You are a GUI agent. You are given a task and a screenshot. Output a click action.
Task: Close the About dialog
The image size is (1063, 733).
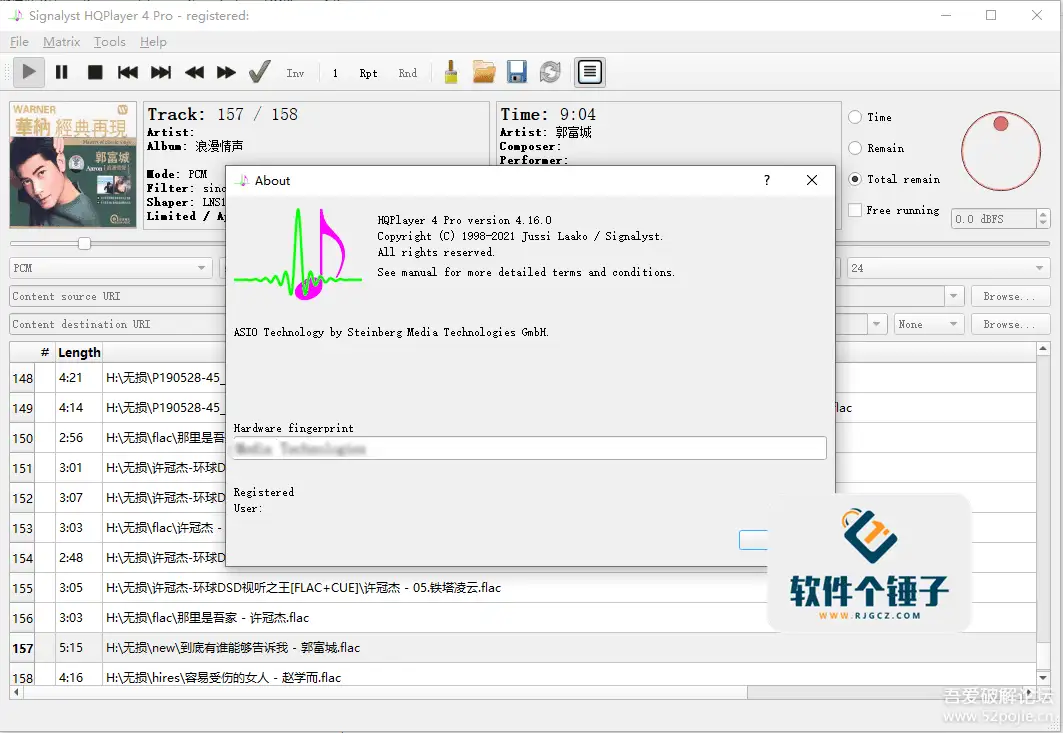[x=811, y=180]
